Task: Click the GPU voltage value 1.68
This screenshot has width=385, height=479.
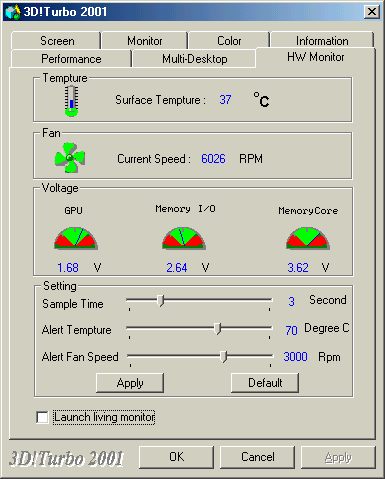Action: tap(68, 268)
